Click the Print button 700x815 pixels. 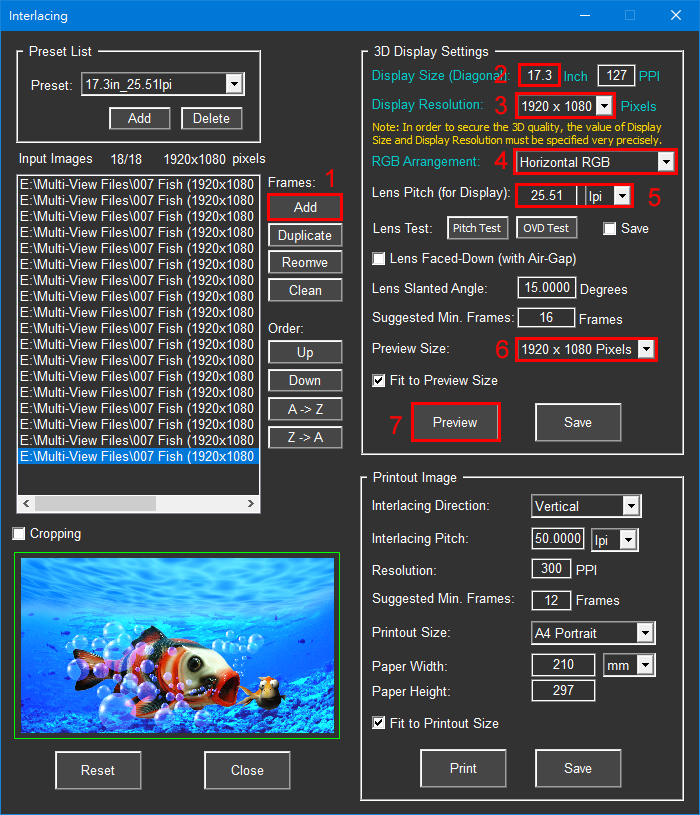point(463,768)
